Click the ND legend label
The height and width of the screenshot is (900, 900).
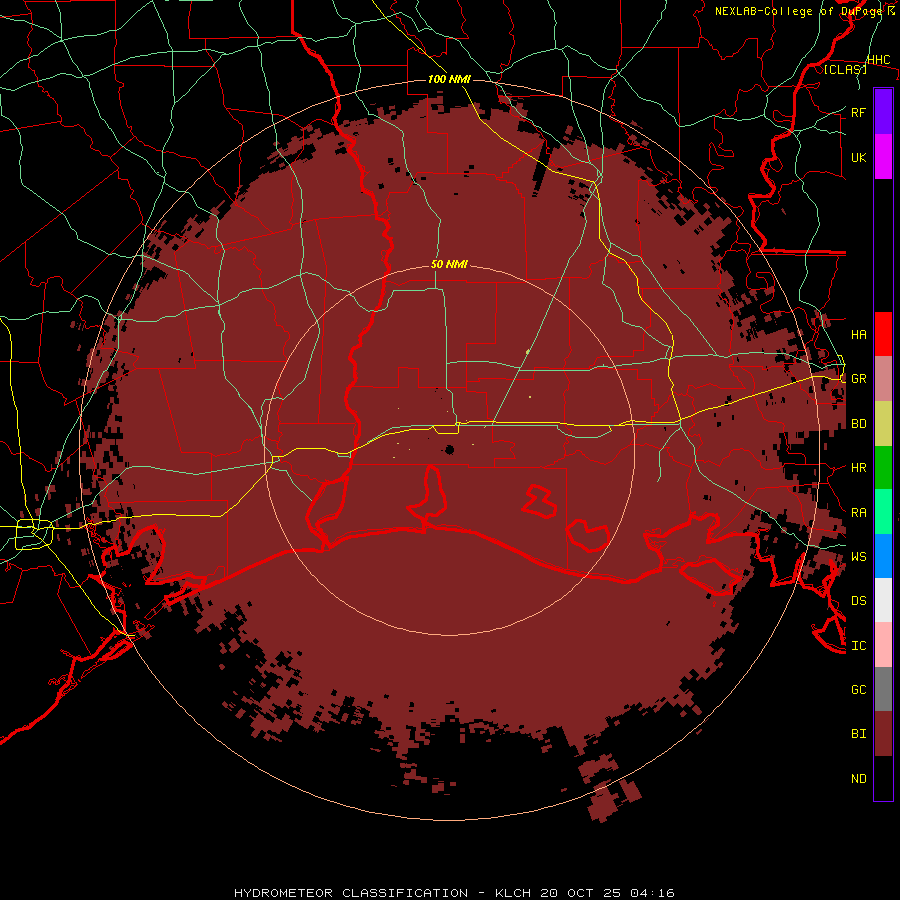point(859,779)
